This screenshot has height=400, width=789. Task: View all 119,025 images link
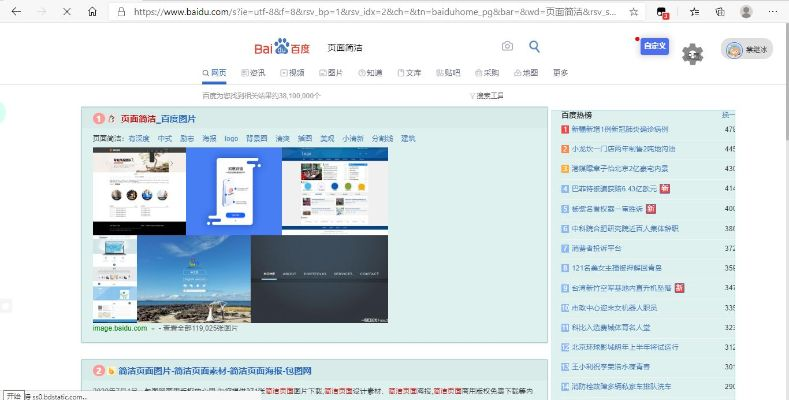pyautogui.click(x=200, y=328)
